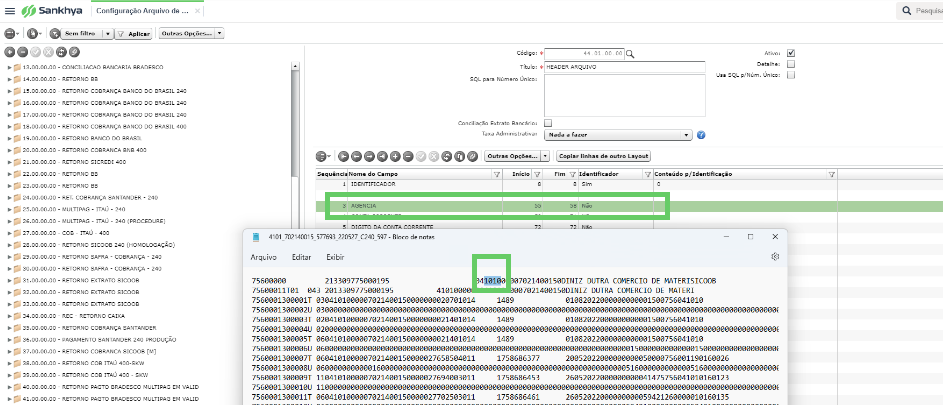Refresh the layout tree list
946x418 pixels.
click(62, 52)
